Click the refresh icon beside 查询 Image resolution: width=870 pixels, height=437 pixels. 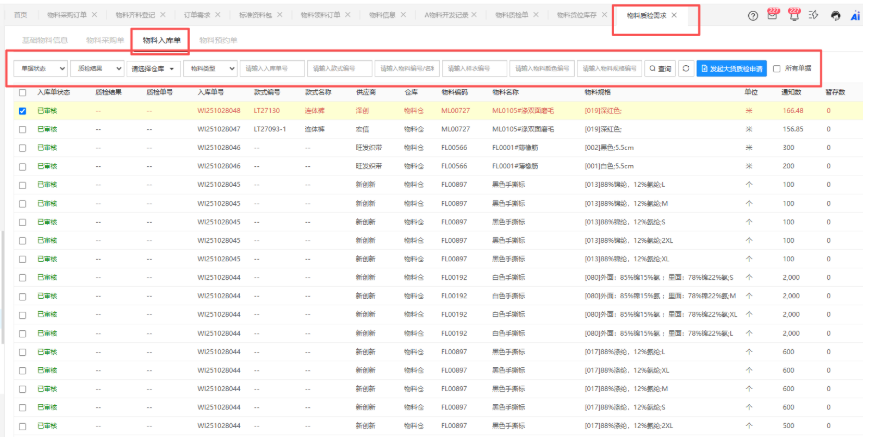pos(685,69)
